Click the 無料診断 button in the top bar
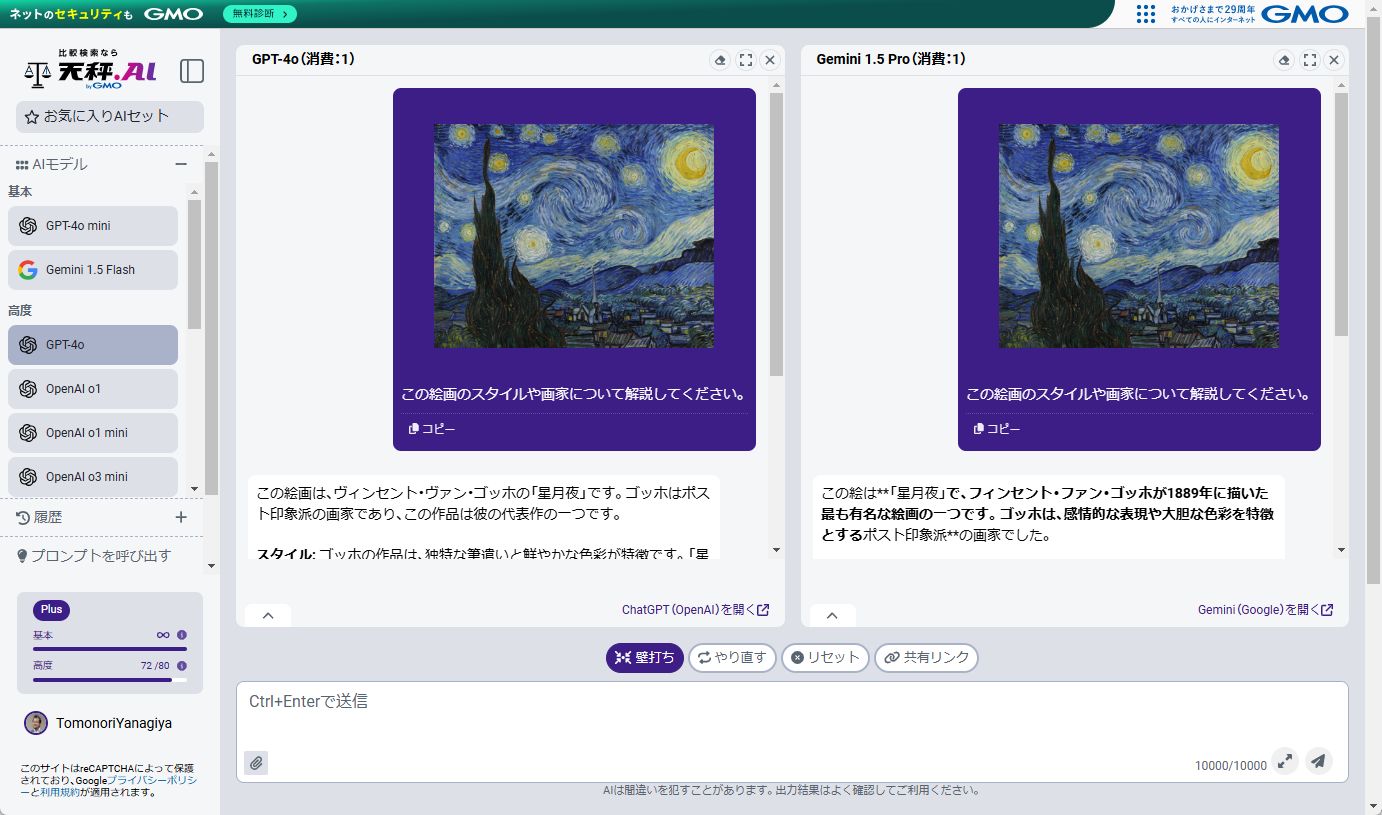The height and width of the screenshot is (815, 1382). point(260,14)
